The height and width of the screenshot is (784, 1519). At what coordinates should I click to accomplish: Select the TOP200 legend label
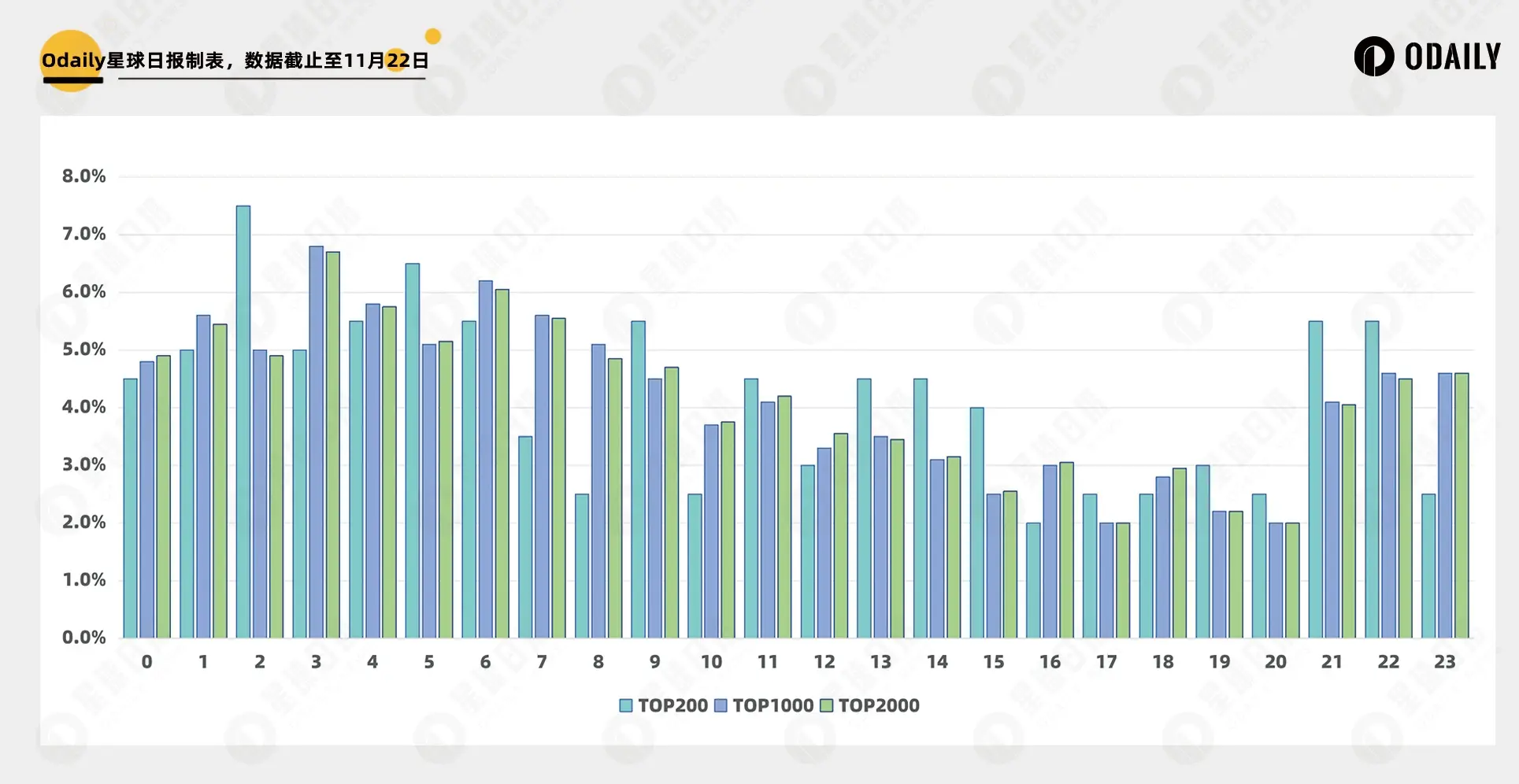[x=672, y=705]
